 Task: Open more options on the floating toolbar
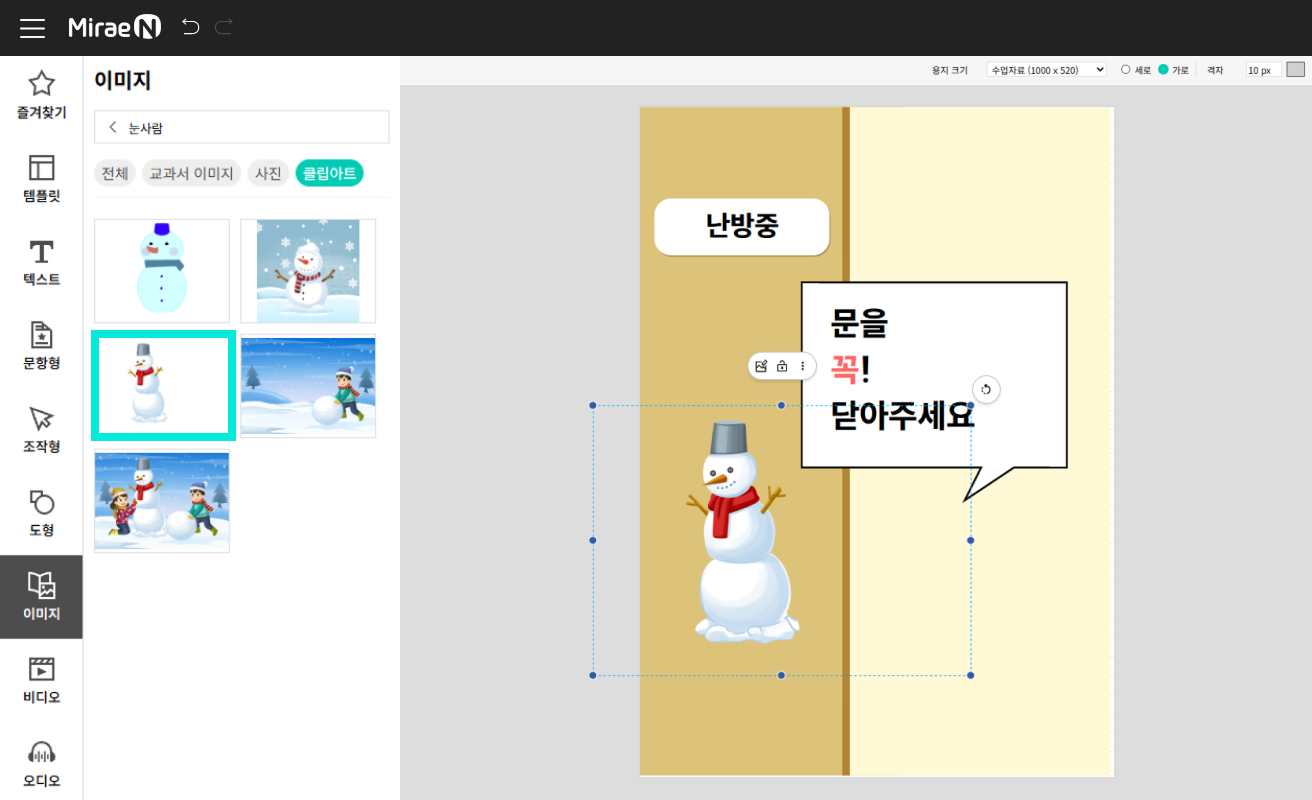(802, 366)
